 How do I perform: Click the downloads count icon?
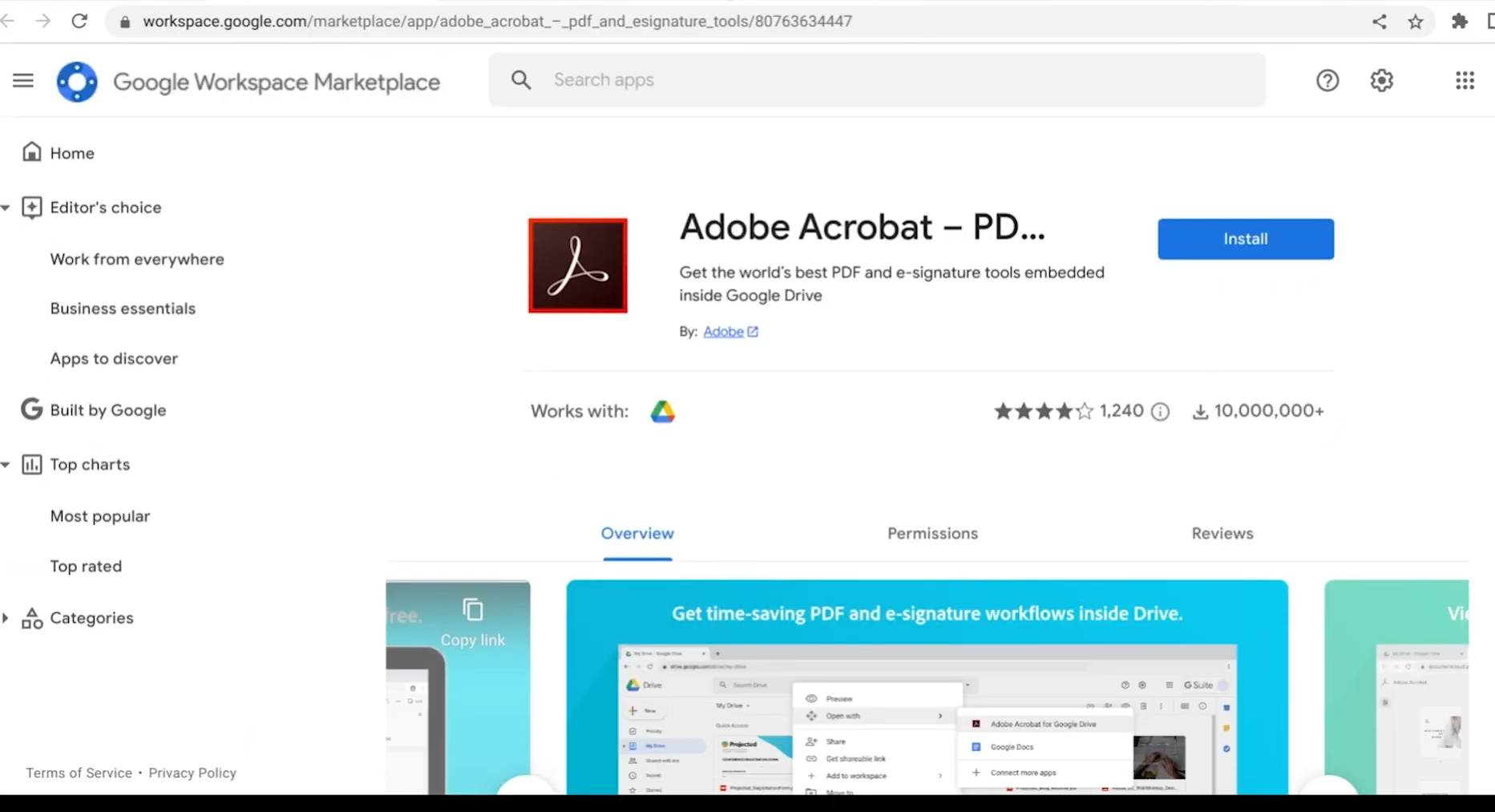1200,411
